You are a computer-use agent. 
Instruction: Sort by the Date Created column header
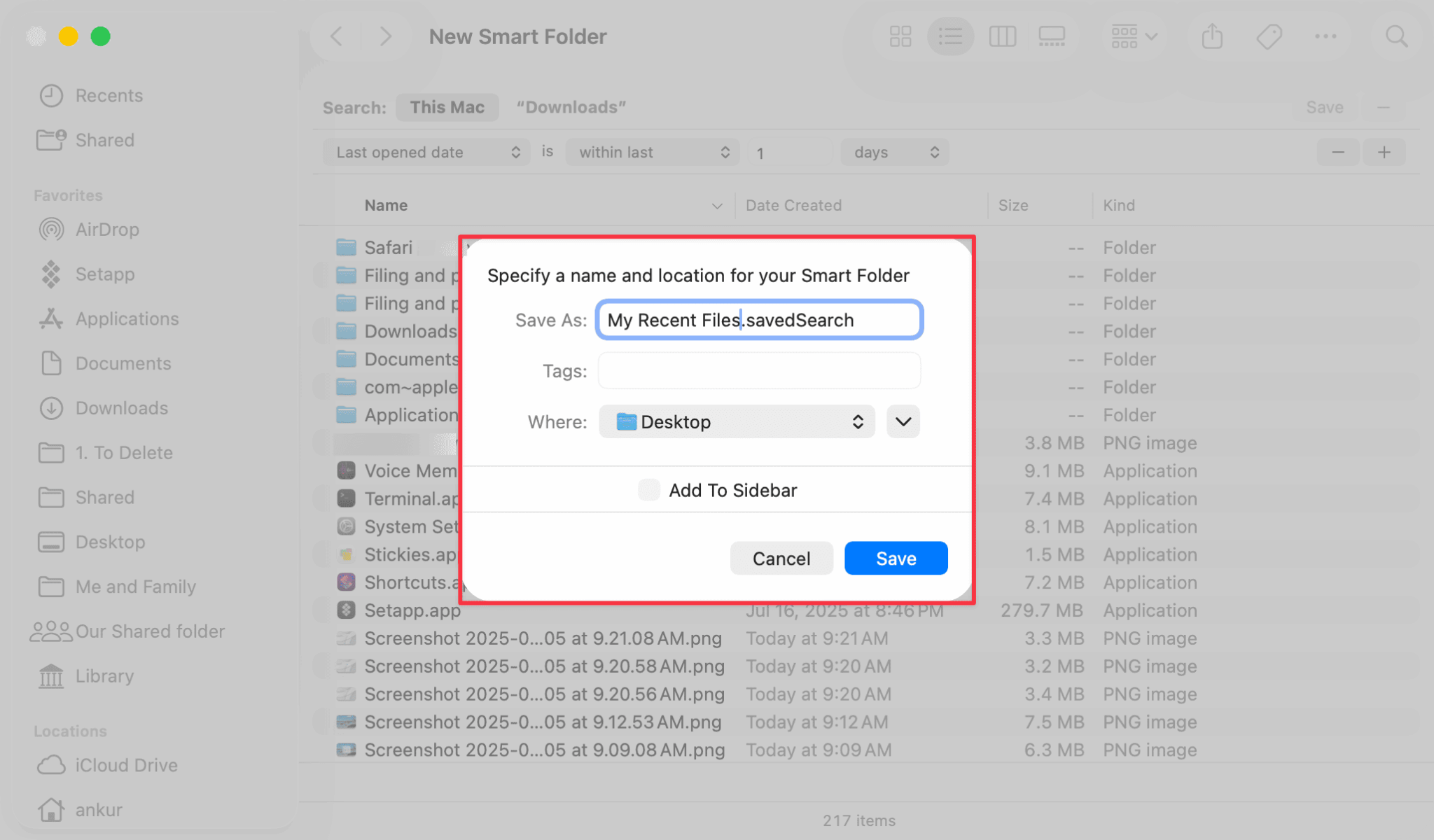coord(793,205)
